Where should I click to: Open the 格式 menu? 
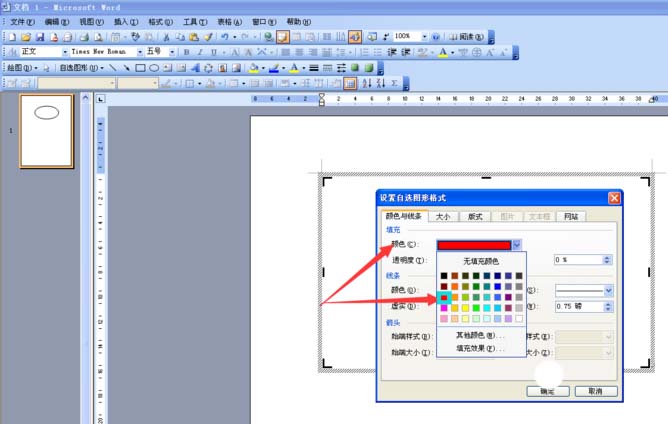[x=158, y=21]
